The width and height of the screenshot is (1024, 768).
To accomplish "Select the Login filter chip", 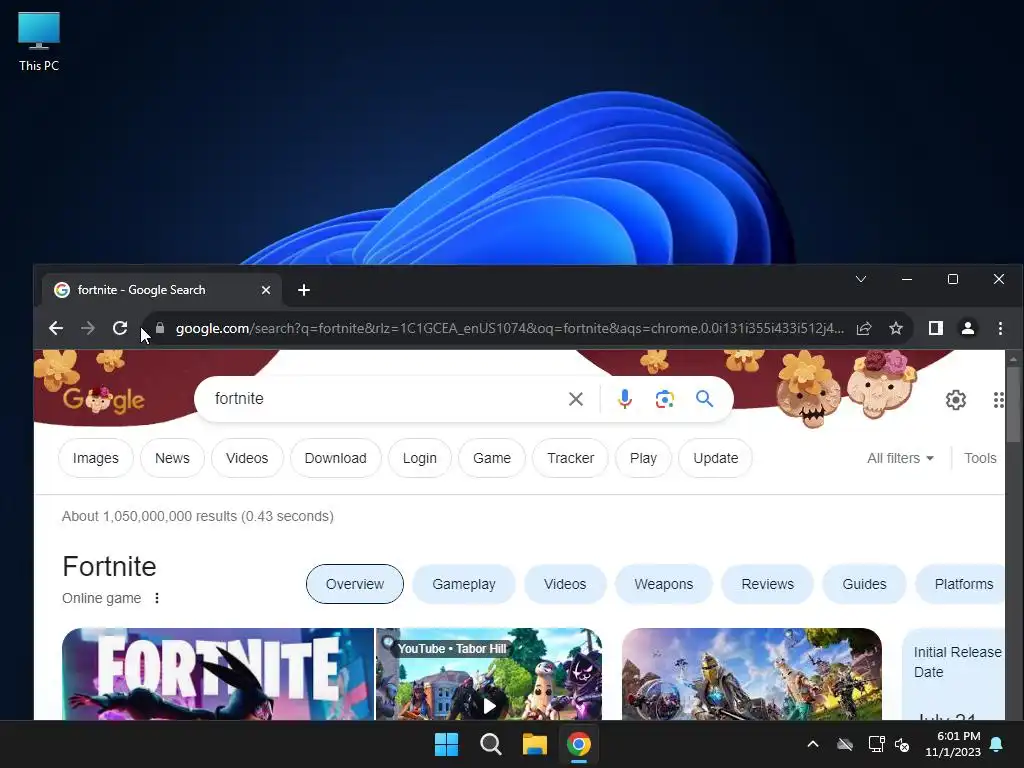I will pyautogui.click(x=420, y=458).
